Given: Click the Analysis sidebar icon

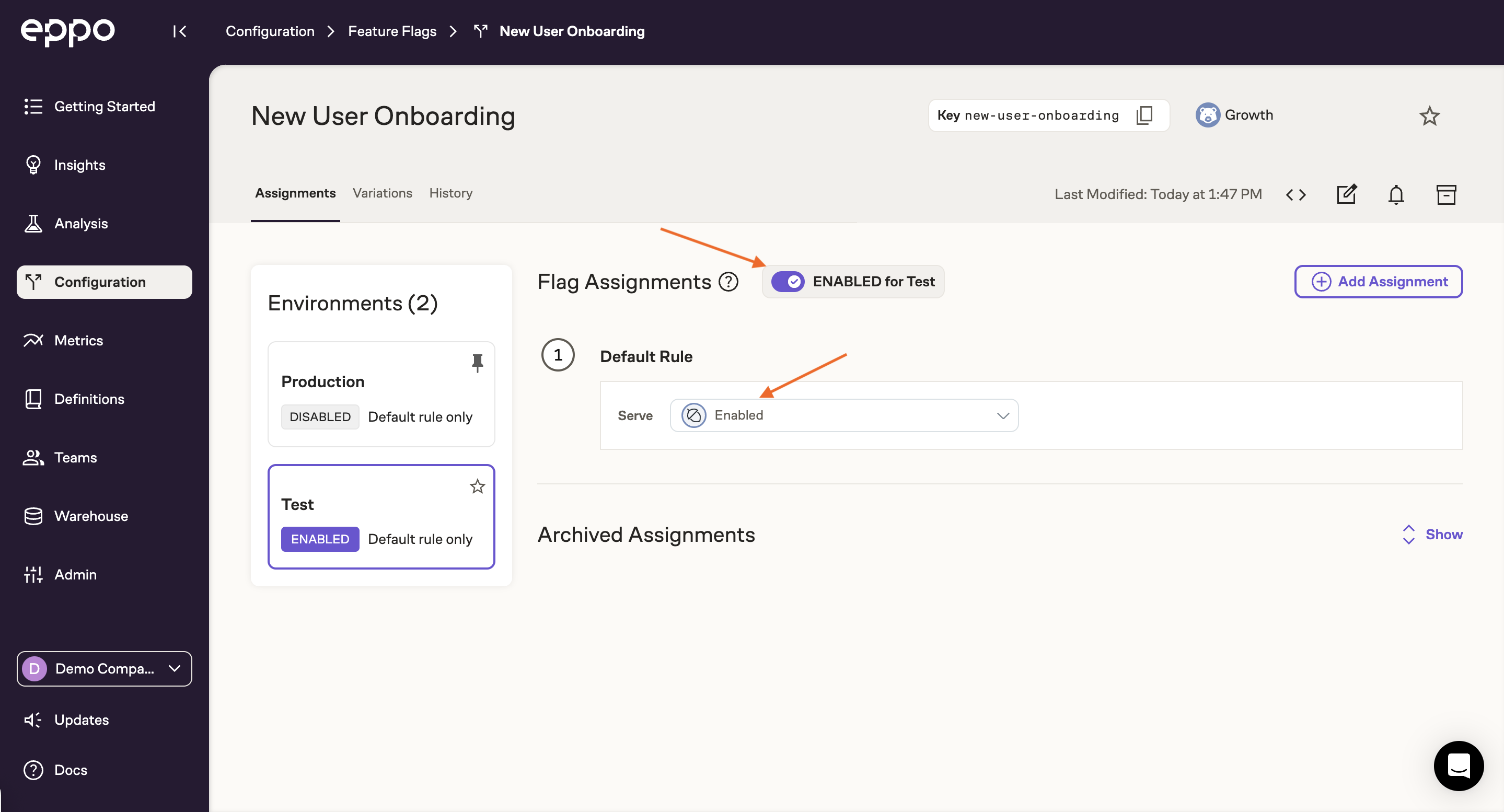Looking at the screenshot, I should coord(33,223).
